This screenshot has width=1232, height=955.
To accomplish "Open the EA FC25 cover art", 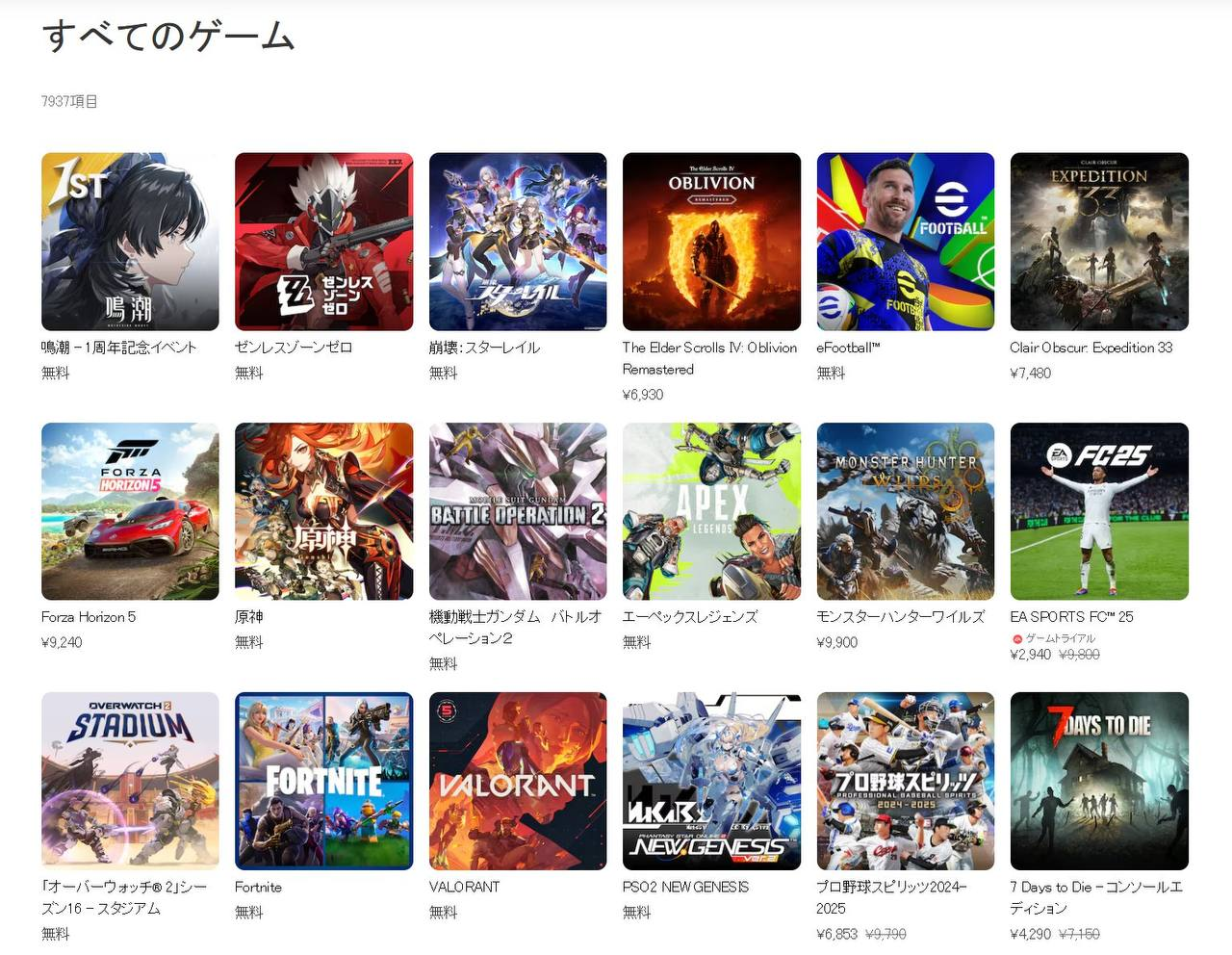I will pyautogui.click(x=1099, y=511).
